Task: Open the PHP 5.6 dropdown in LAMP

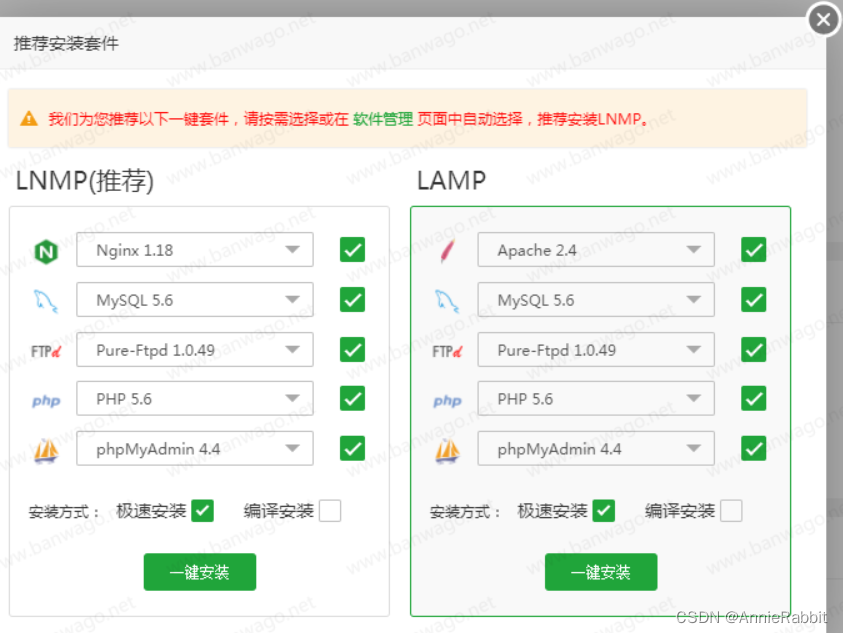Action: click(595, 398)
